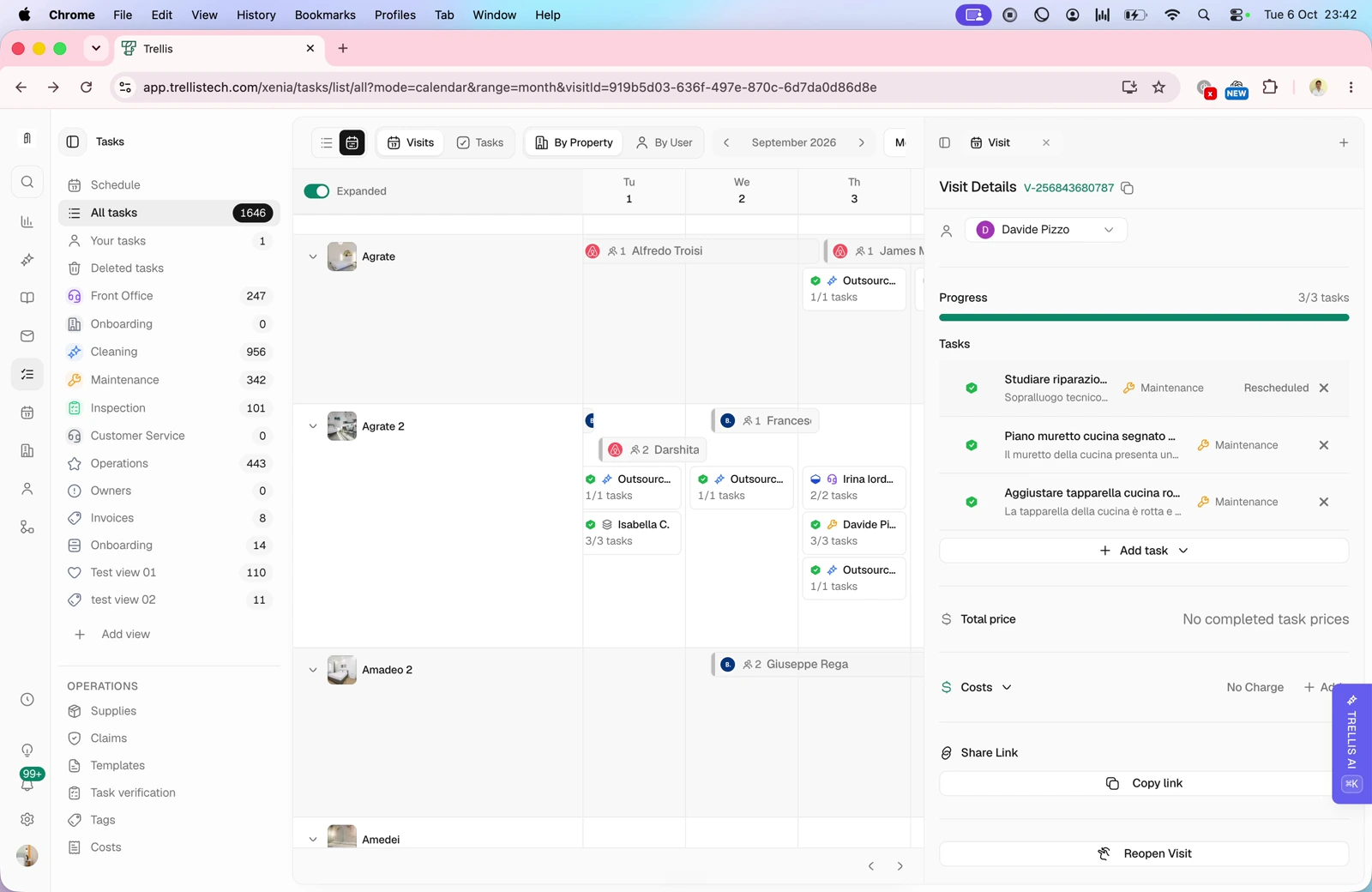Remove Aggiustare tapparella cucina task
1372x892 pixels.
(1324, 502)
